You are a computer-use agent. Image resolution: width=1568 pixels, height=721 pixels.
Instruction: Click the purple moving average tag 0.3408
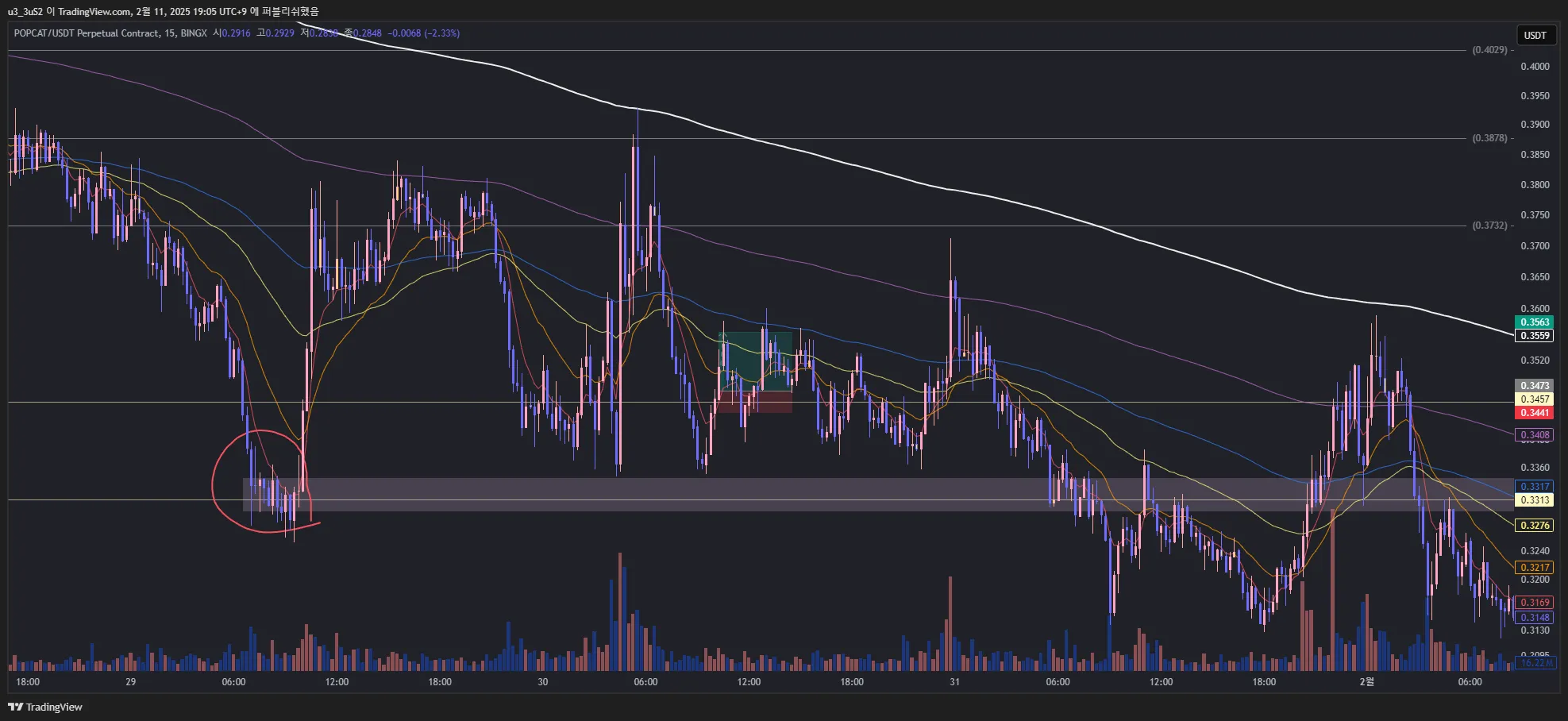(x=1535, y=434)
